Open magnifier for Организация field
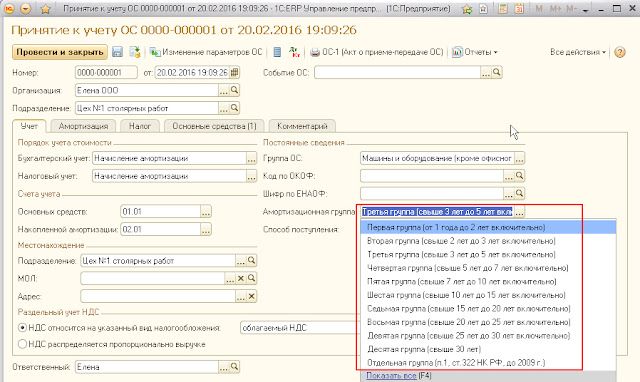 coord(234,90)
